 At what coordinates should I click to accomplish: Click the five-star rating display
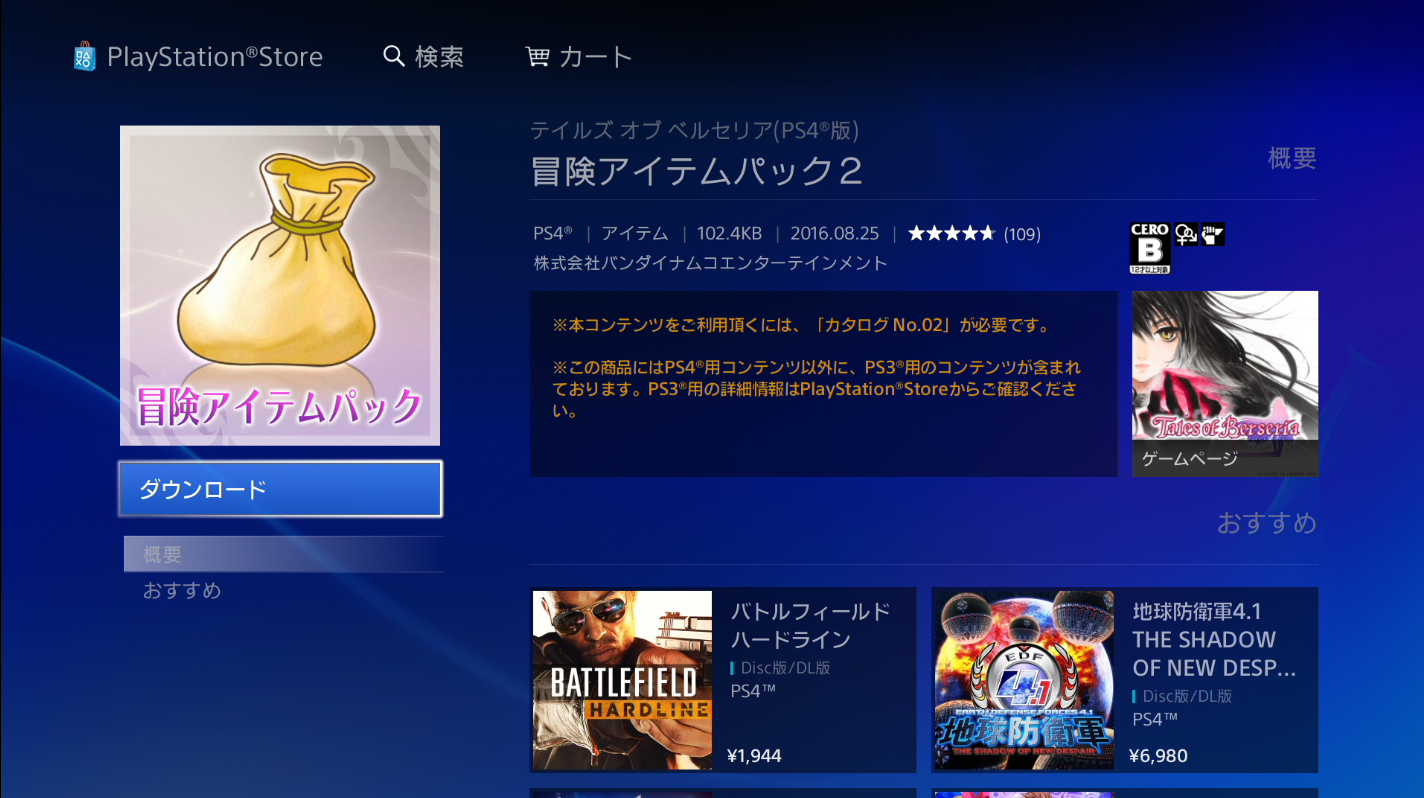pyautogui.click(x=951, y=234)
